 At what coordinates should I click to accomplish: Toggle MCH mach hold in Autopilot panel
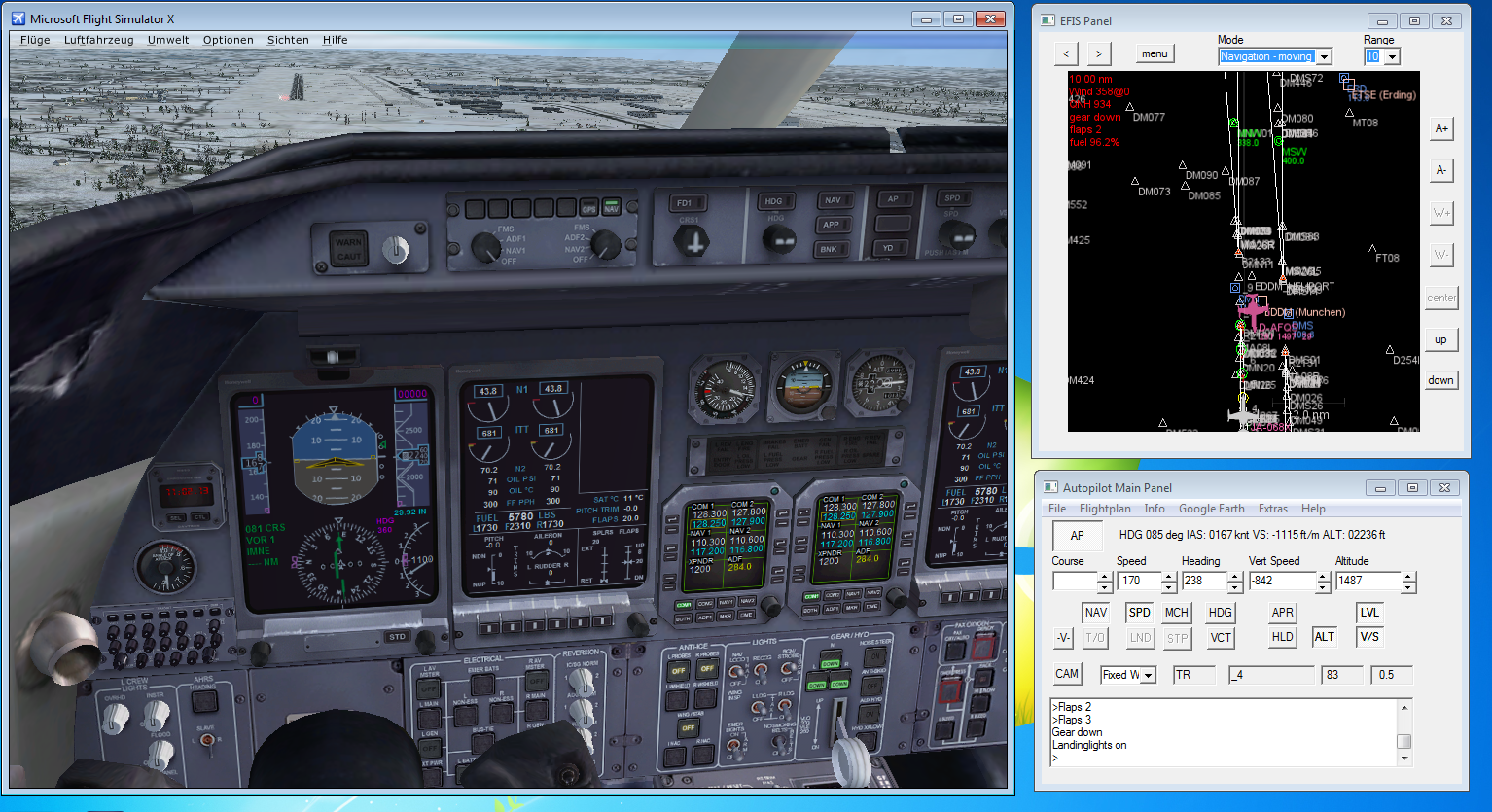[x=1177, y=613]
